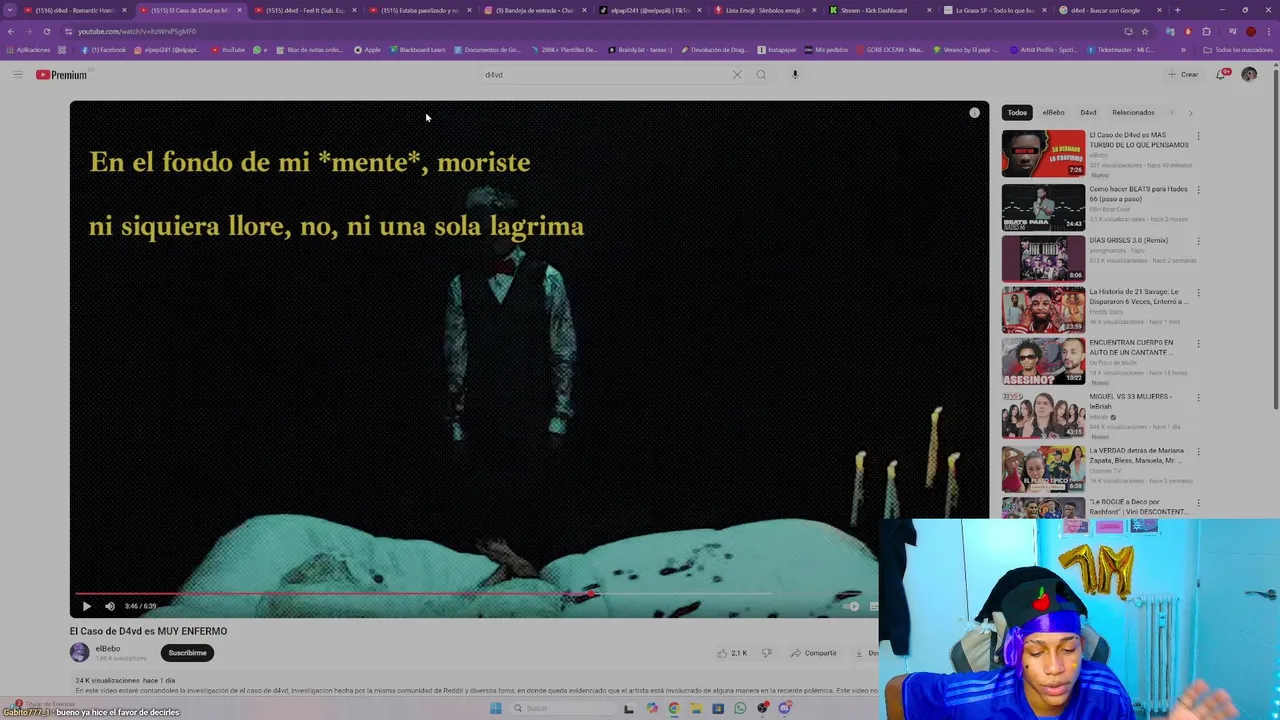Reload the page with refresh icon
The image size is (1280, 720).
(46, 31)
